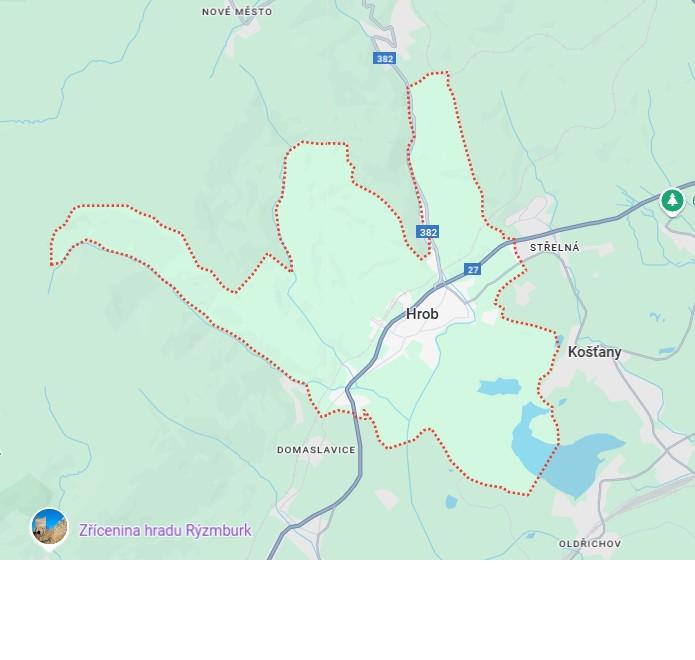Viewport: 695px width, 660px height.
Task: Click the Hrob town label
Action: tap(422, 314)
